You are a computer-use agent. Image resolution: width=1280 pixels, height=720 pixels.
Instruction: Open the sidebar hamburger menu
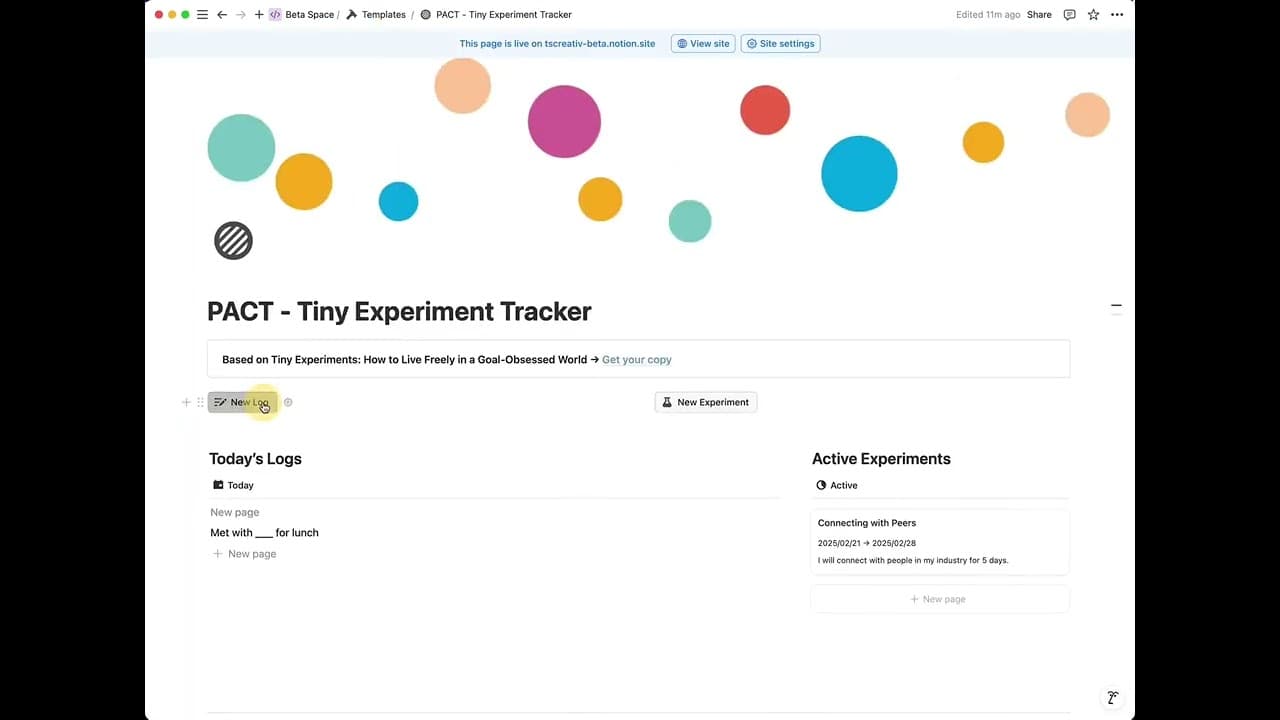tap(202, 15)
